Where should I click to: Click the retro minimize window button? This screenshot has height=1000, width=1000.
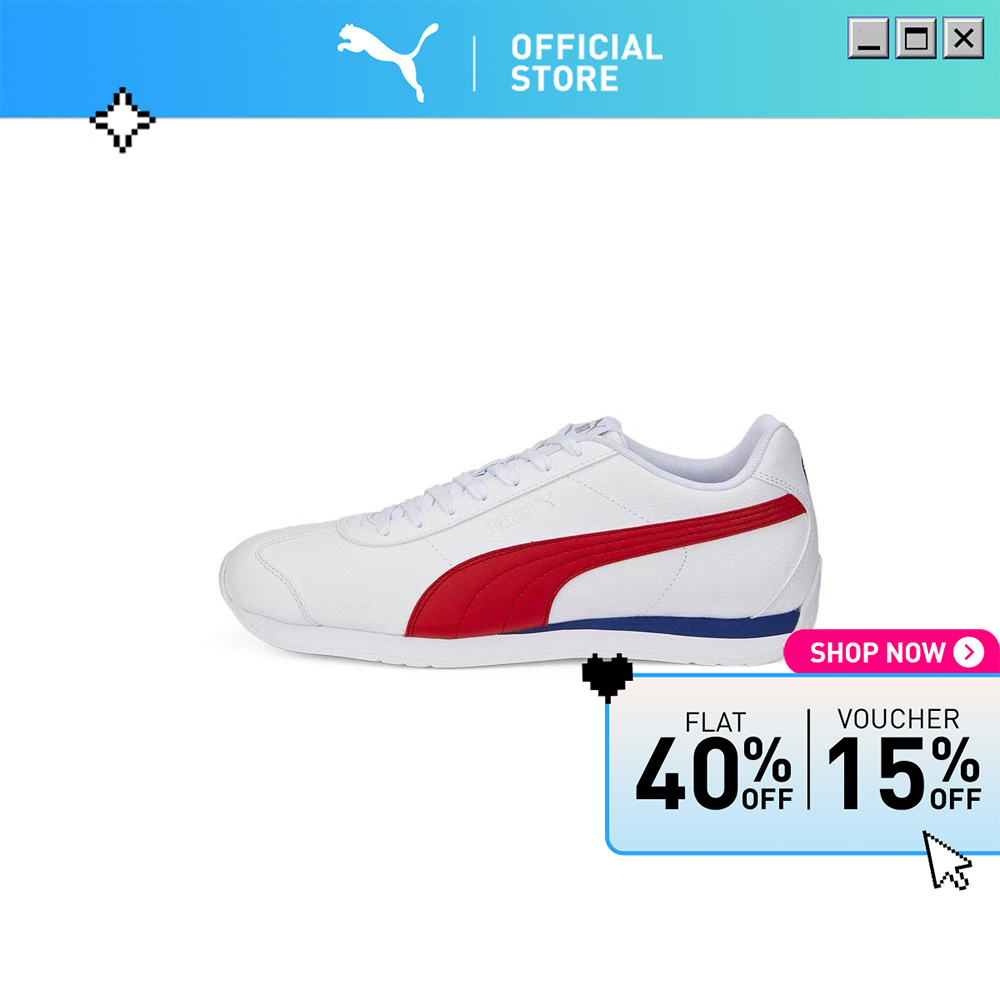pyautogui.click(x=868, y=38)
